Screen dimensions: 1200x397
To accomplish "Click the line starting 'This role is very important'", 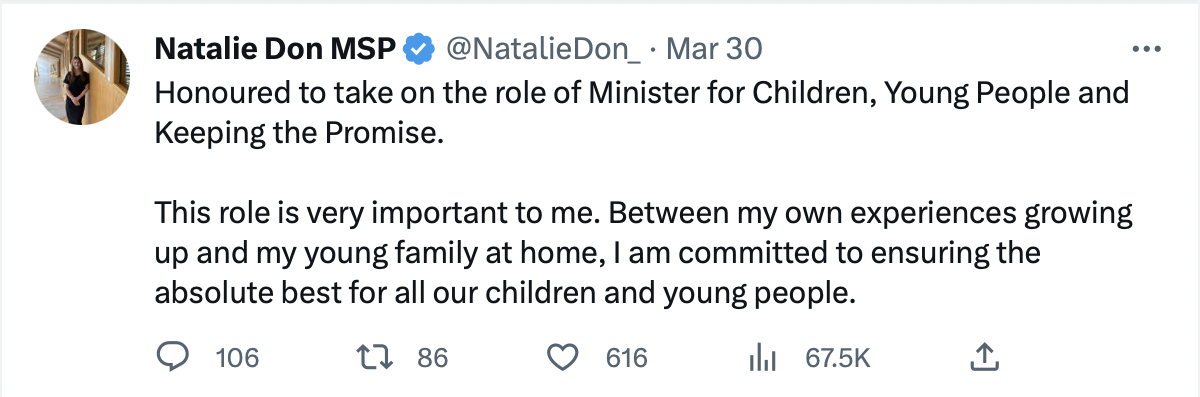I will point(643,213).
